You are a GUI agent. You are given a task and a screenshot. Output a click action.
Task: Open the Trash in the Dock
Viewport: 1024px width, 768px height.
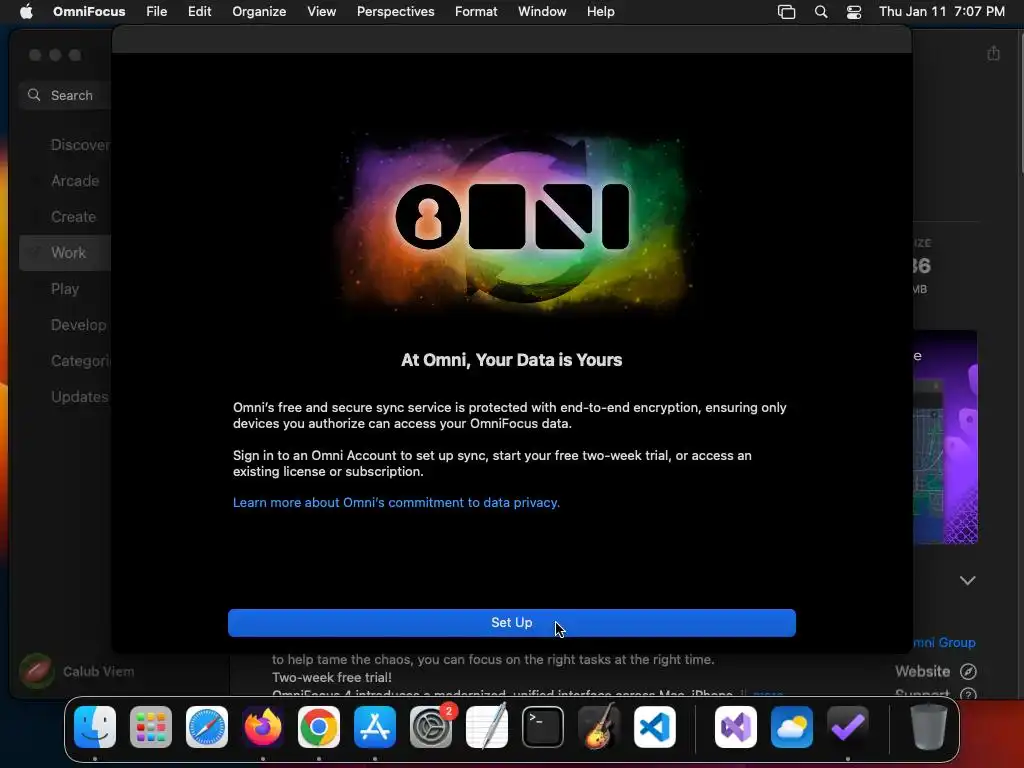coord(928,727)
